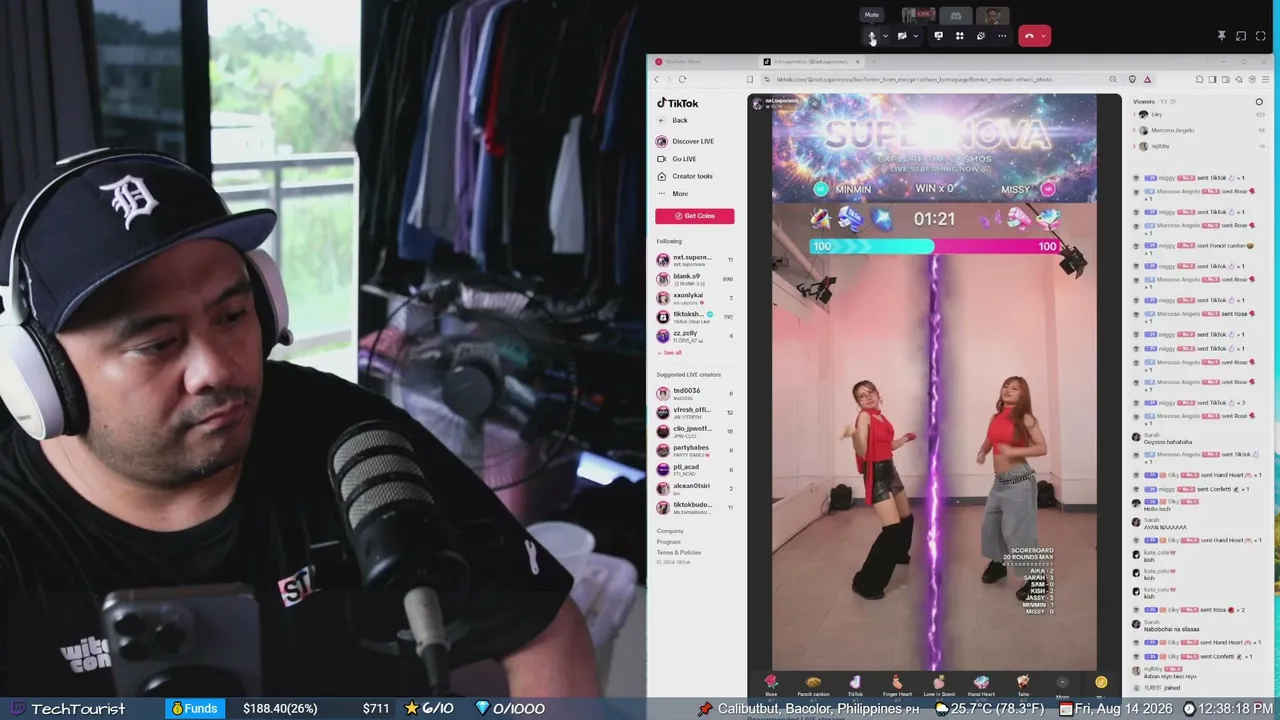Open Creator tools in TikTok sidebar

(x=685, y=176)
